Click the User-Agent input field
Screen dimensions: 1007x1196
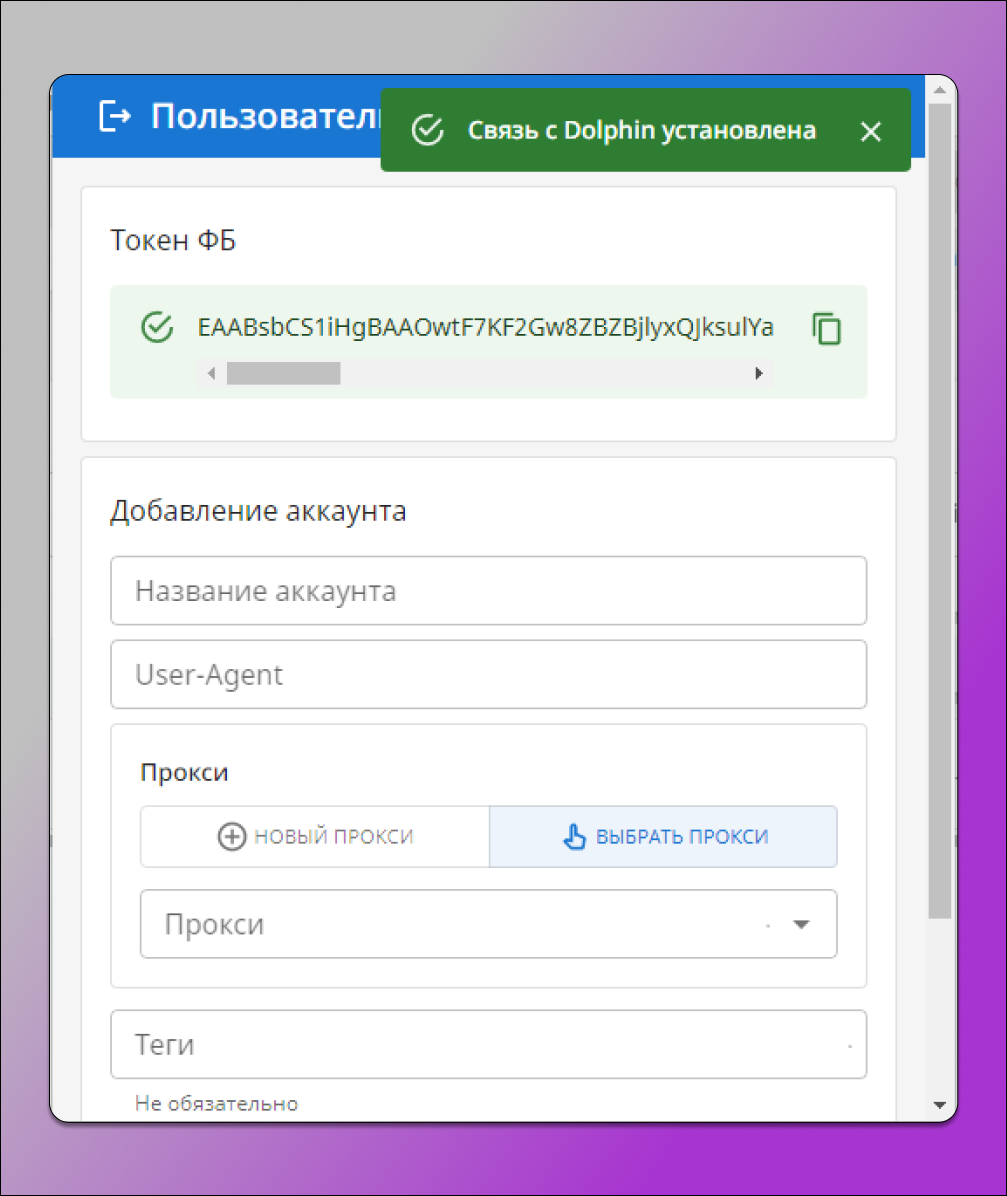click(x=488, y=674)
